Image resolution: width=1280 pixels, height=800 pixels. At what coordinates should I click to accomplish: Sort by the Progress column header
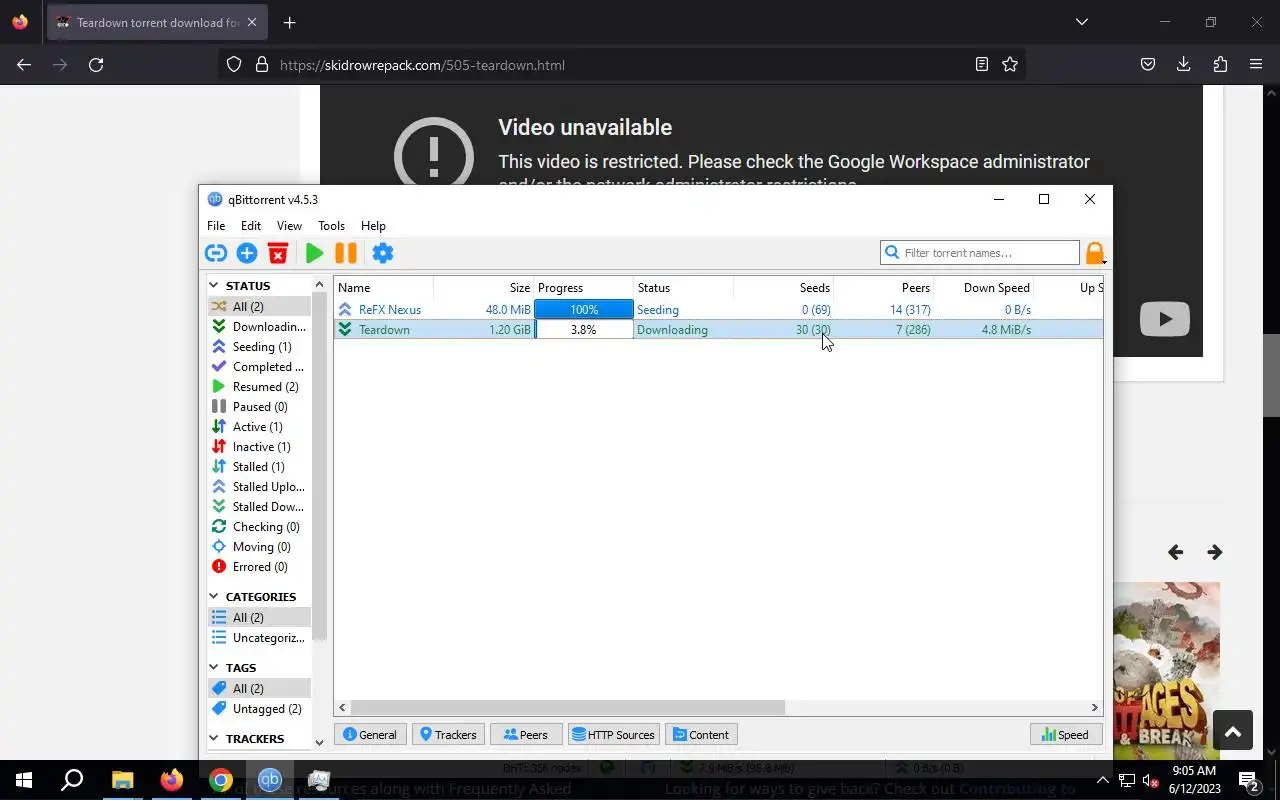point(583,288)
